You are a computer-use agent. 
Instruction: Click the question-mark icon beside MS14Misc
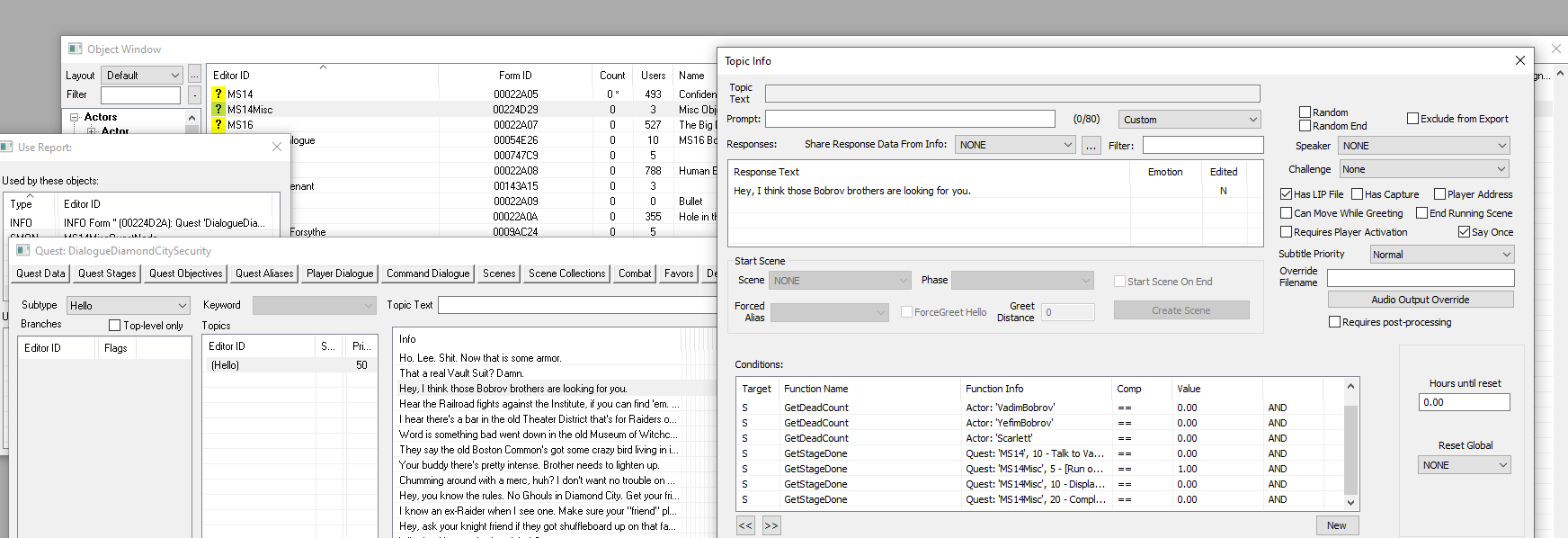[218, 109]
